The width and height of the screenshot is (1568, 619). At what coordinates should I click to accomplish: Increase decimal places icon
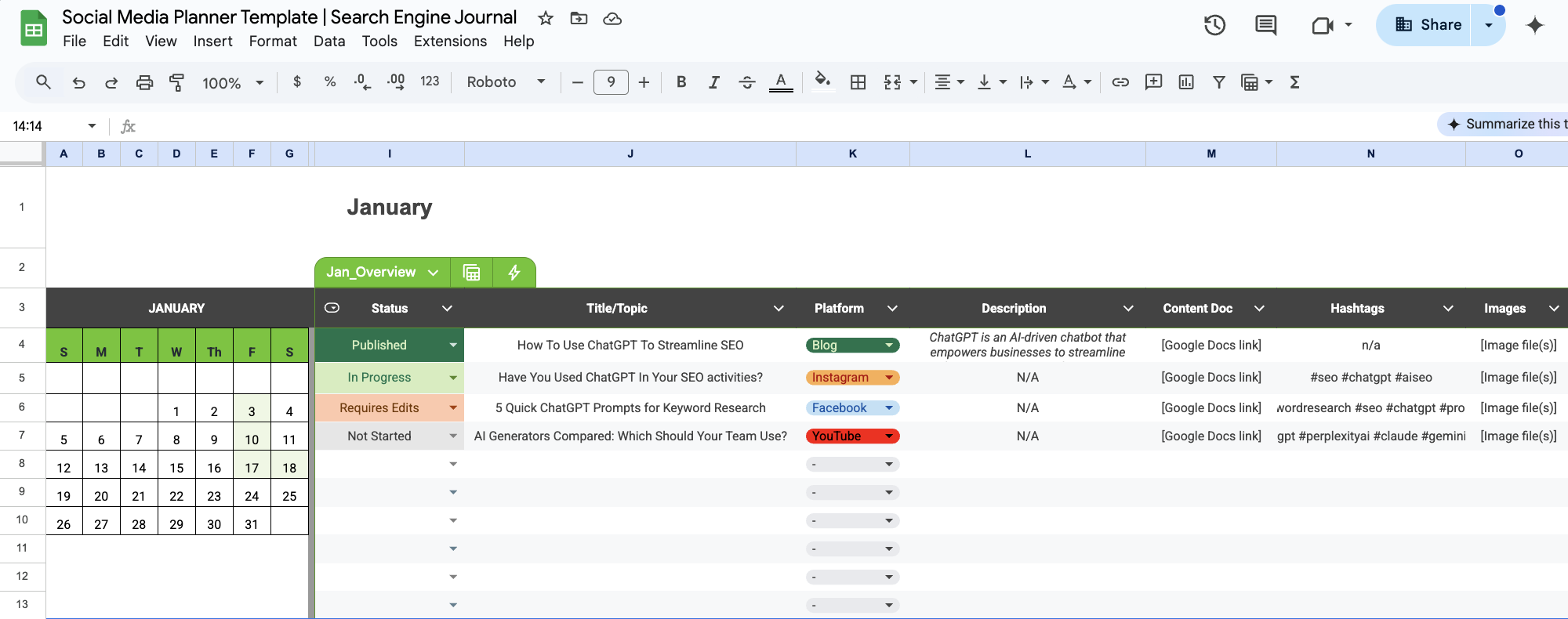pyautogui.click(x=396, y=81)
